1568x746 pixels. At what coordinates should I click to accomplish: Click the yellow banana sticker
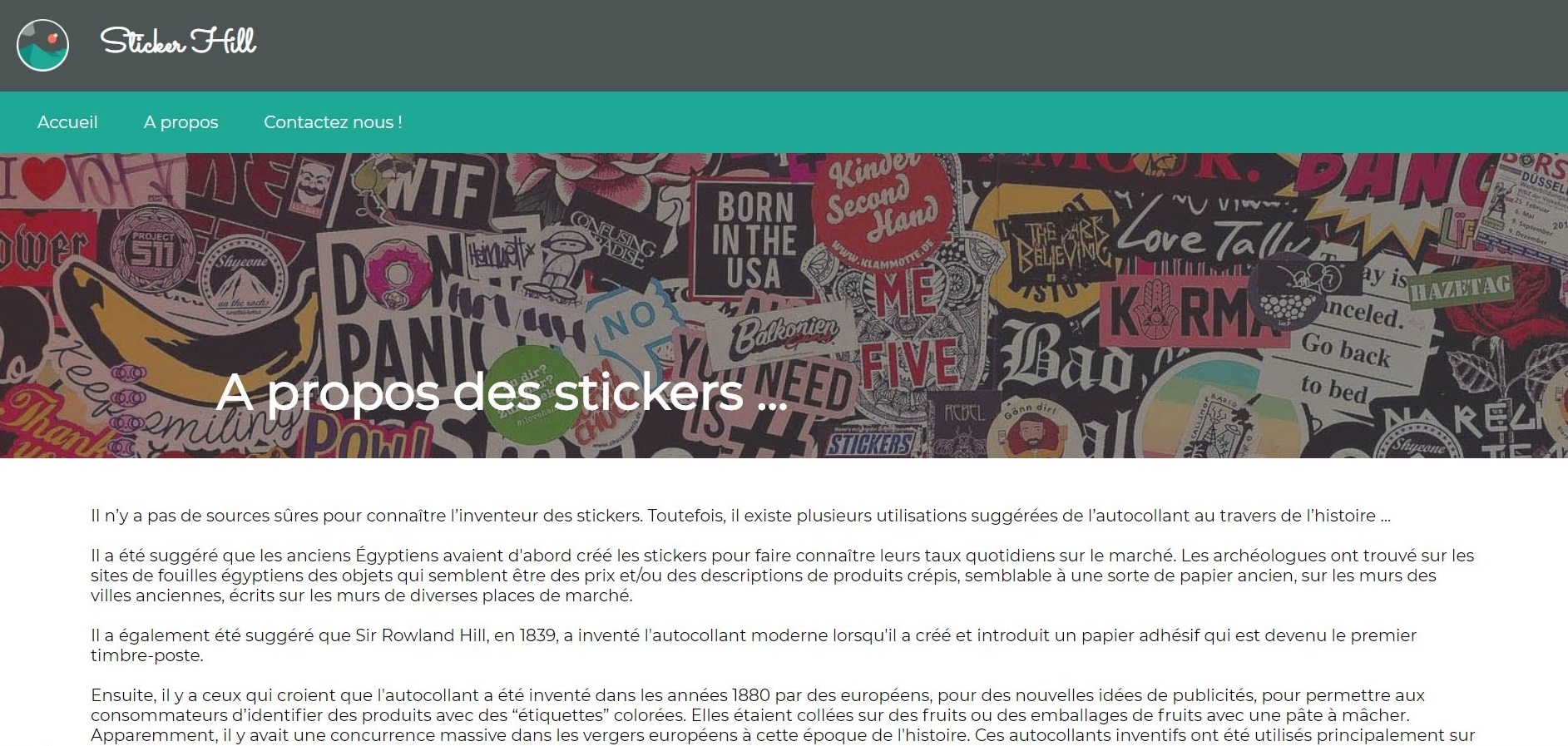point(187,331)
